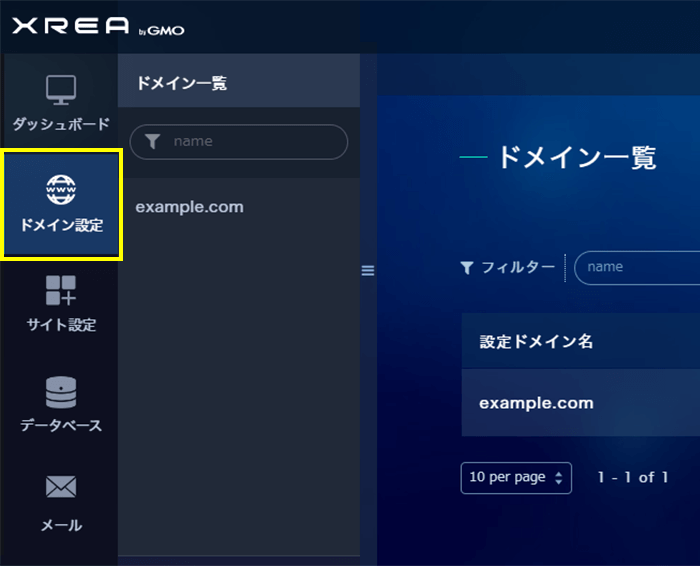Image resolution: width=700 pixels, height=566 pixels.
Task: Click the by GMO logo text
Action: coord(161,30)
